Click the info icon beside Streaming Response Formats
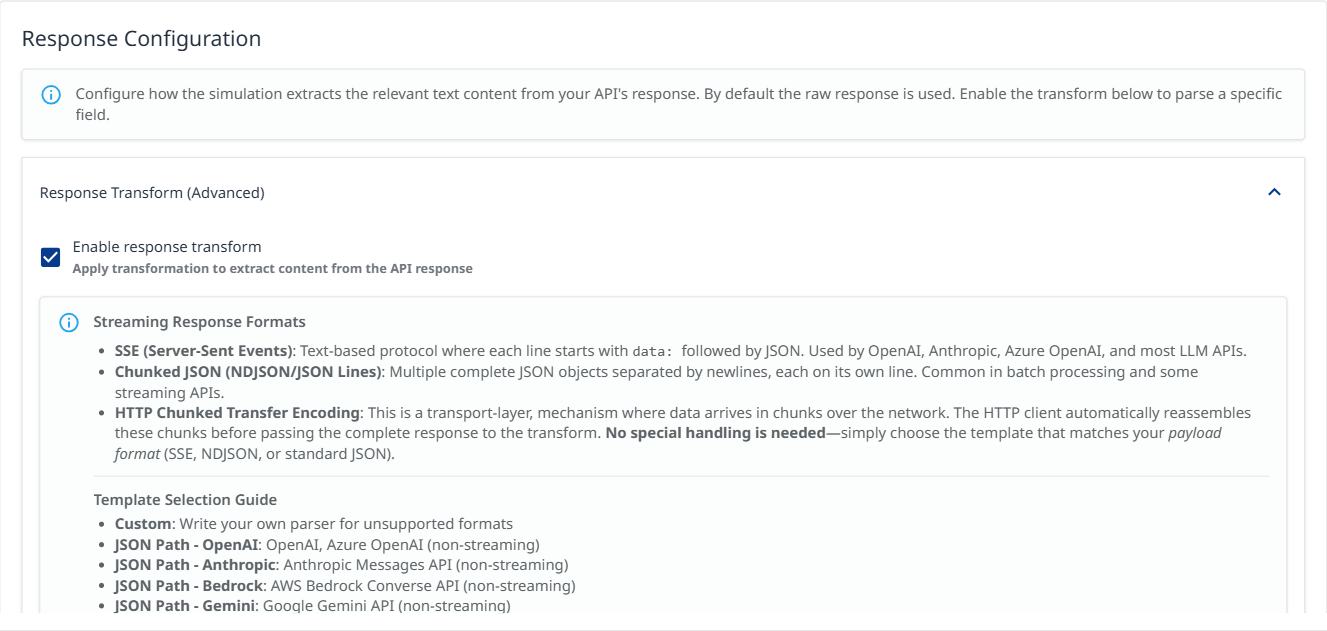The image size is (1327, 631). pyautogui.click(x=69, y=323)
